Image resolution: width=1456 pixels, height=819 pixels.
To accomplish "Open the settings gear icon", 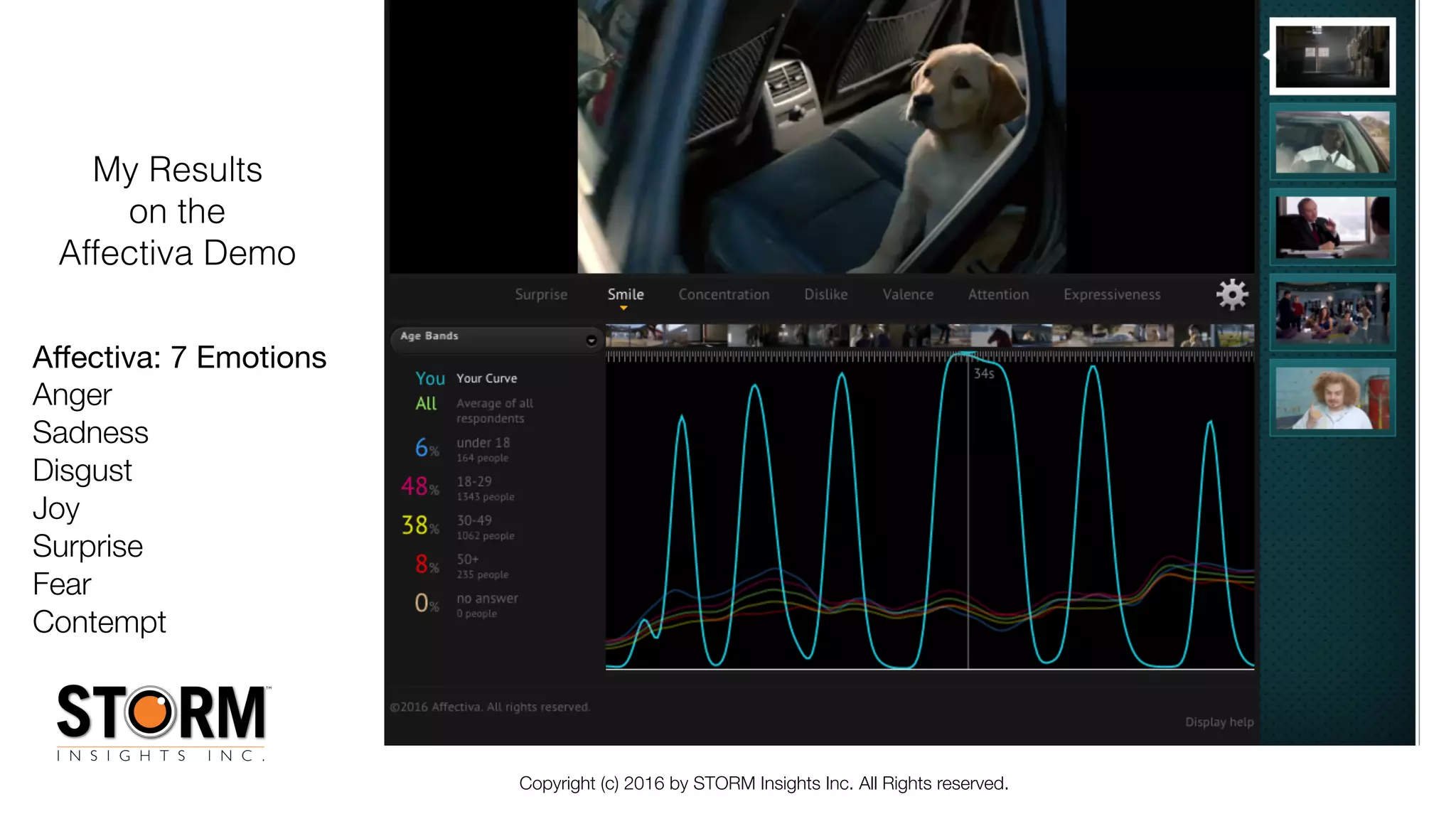I will (x=1231, y=294).
